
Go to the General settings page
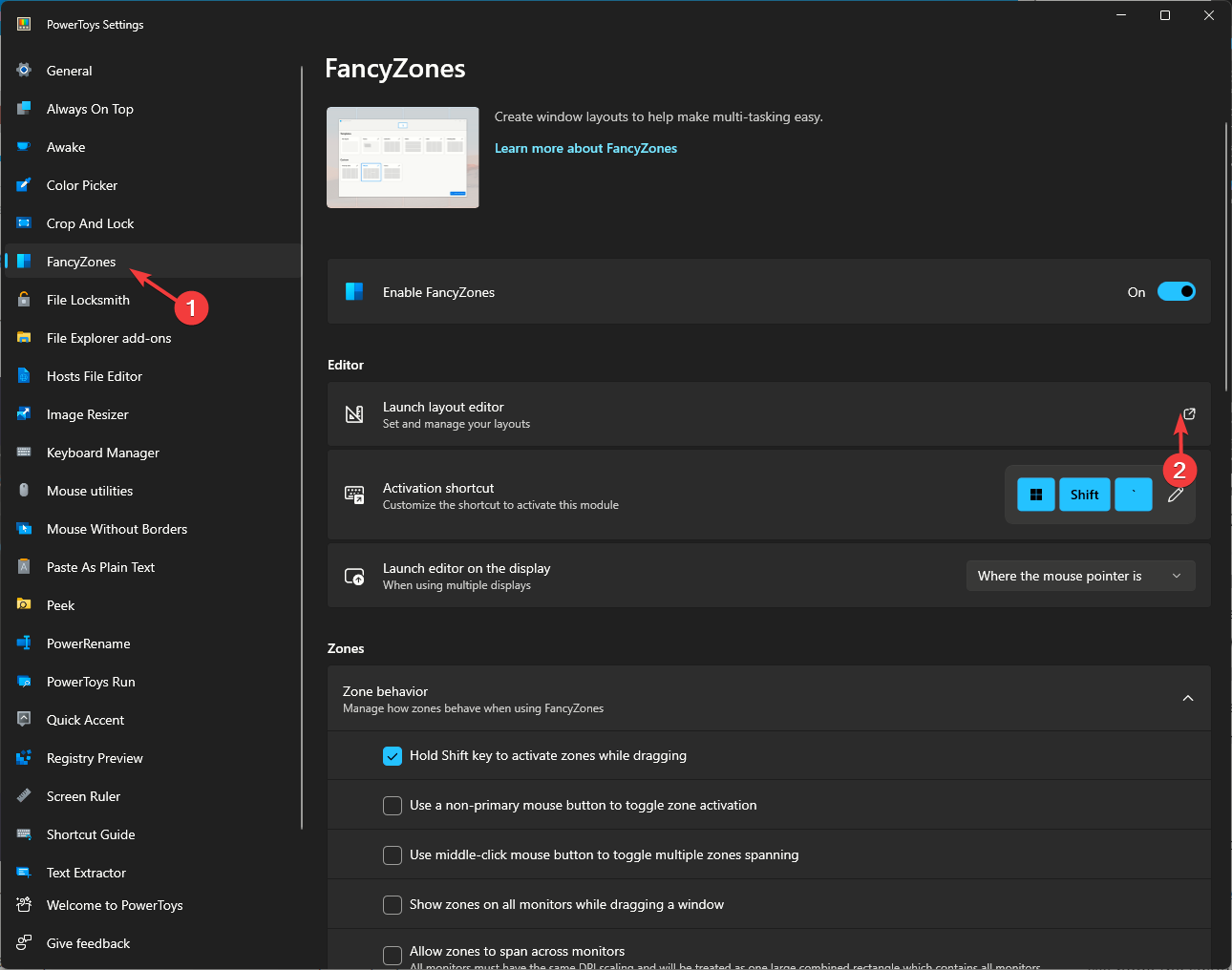pos(69,71)
